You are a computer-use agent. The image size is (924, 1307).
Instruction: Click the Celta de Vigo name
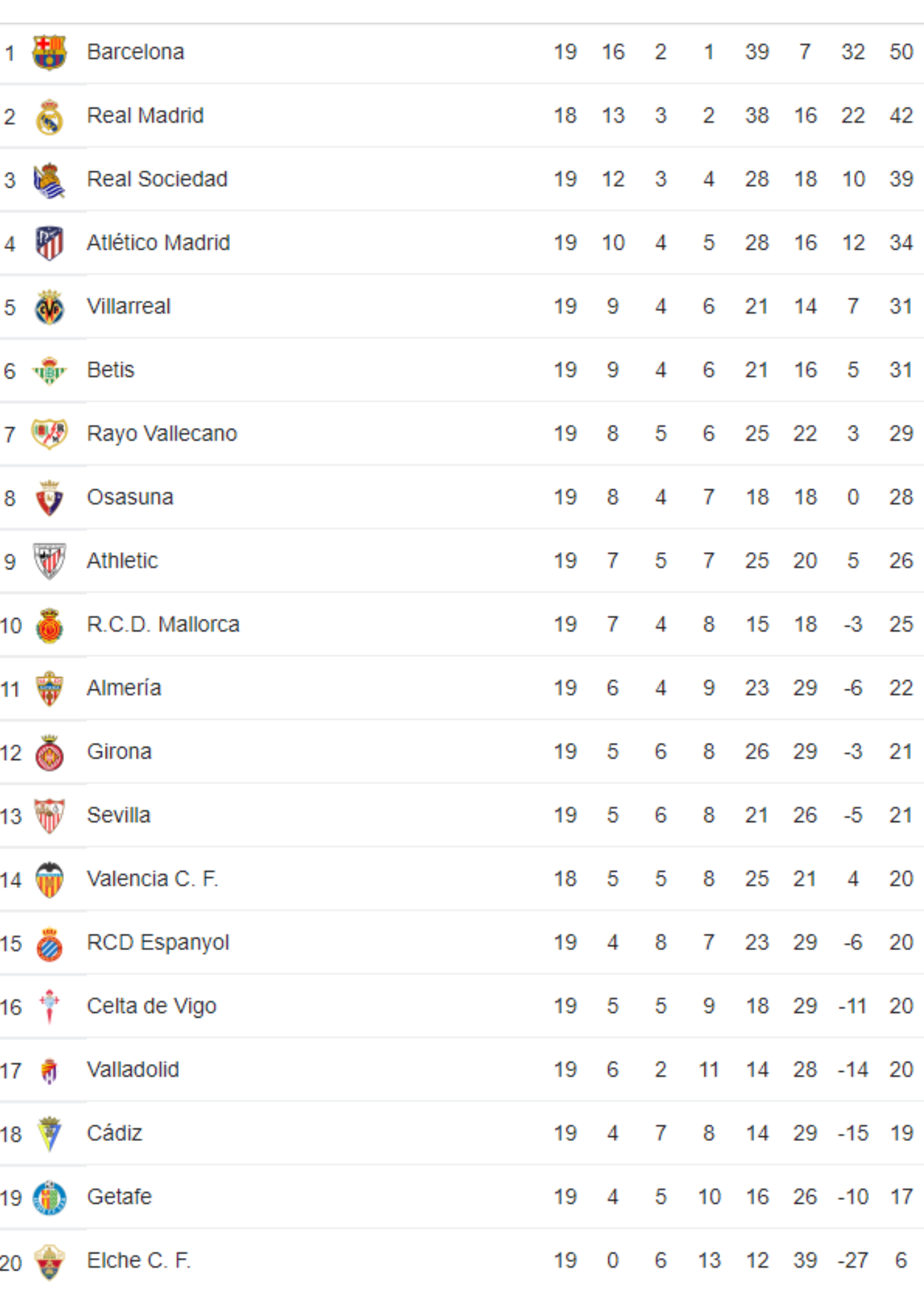[x=152, y=1006]
